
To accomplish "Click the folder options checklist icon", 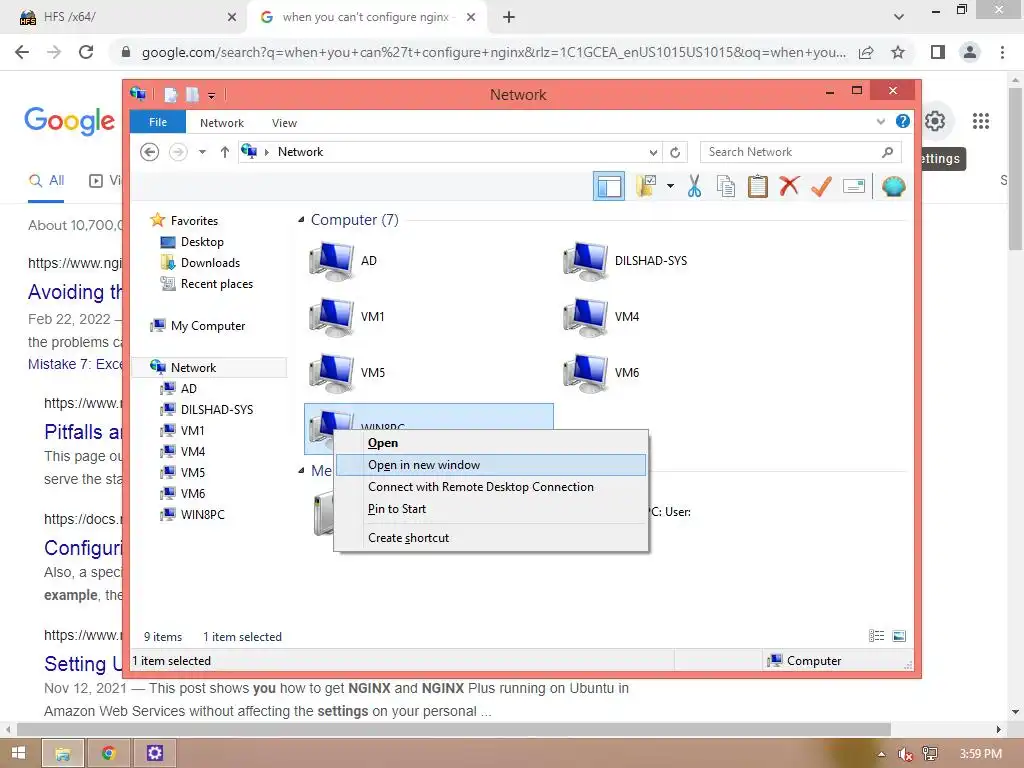I will click(x=646, y=186).
